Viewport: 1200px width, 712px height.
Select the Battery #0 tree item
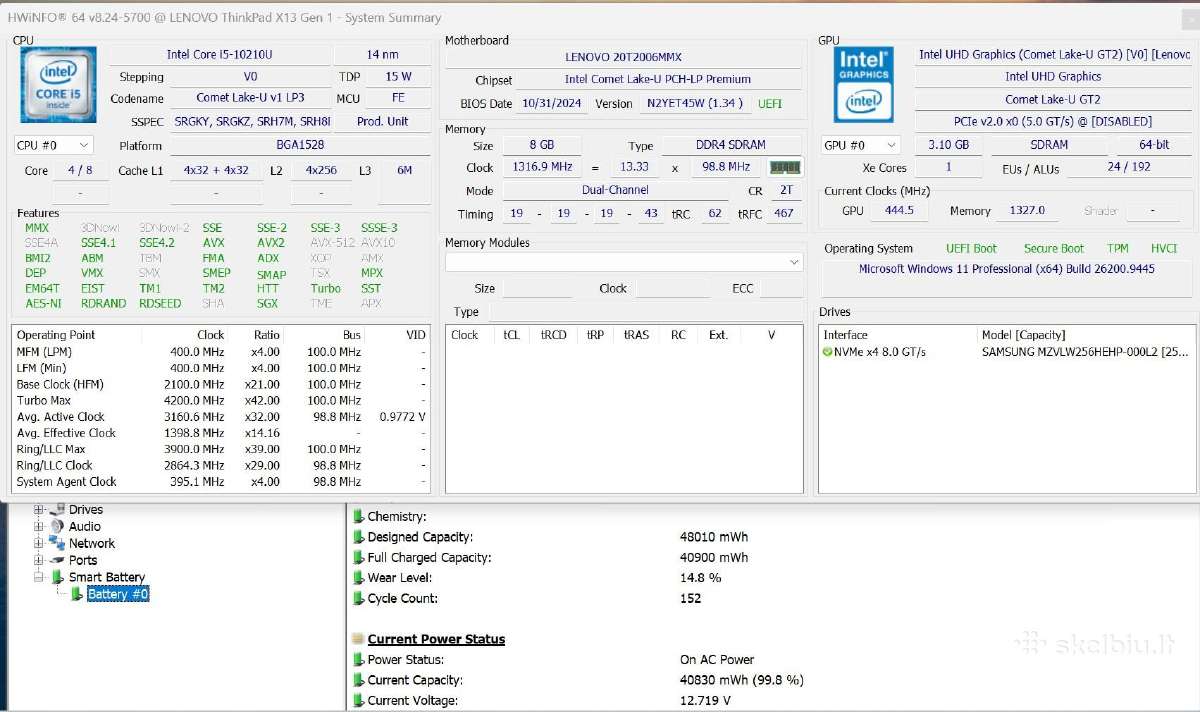click(x=118, y=594)
